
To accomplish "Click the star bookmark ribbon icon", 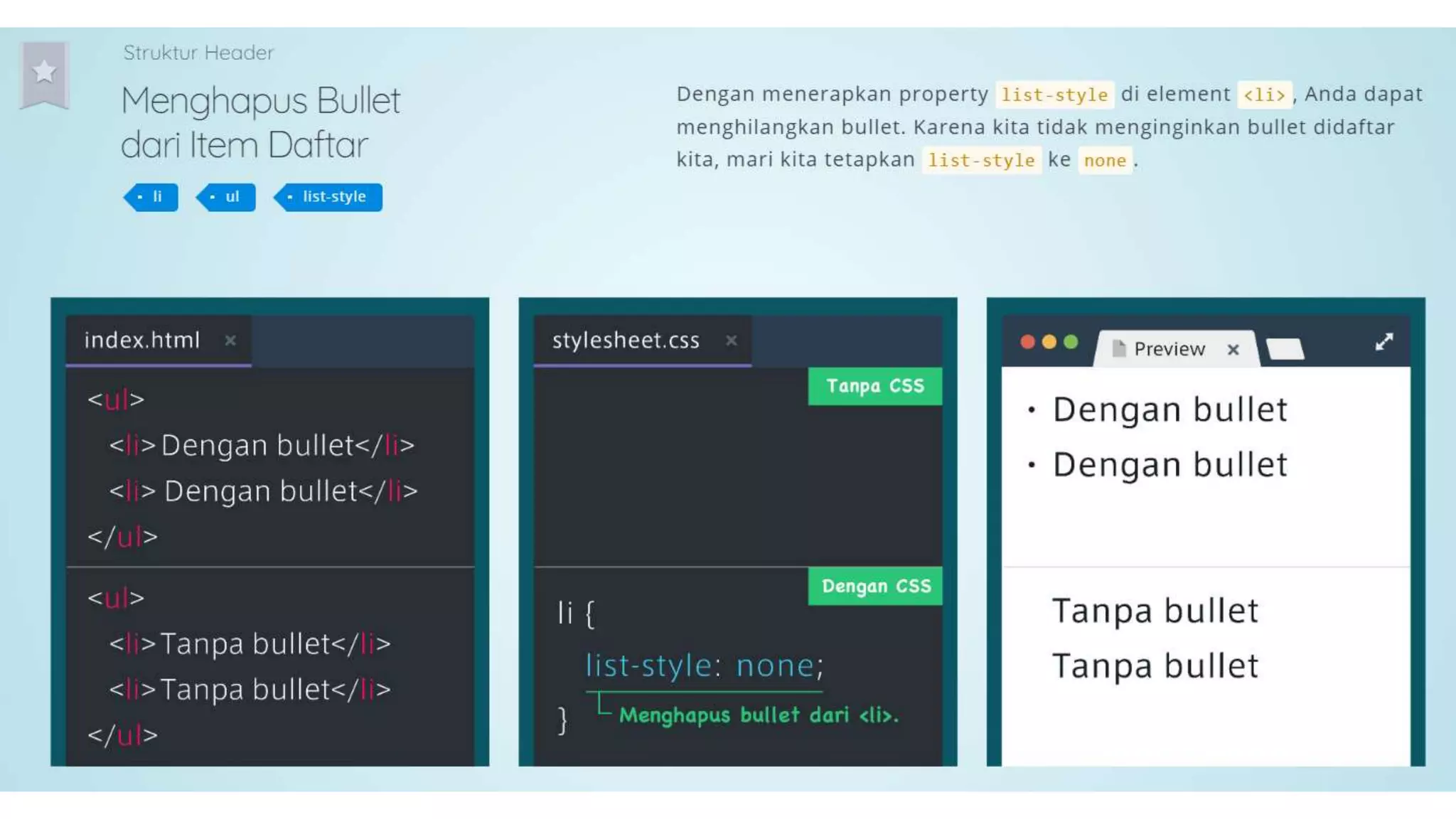I will (44, 73).
